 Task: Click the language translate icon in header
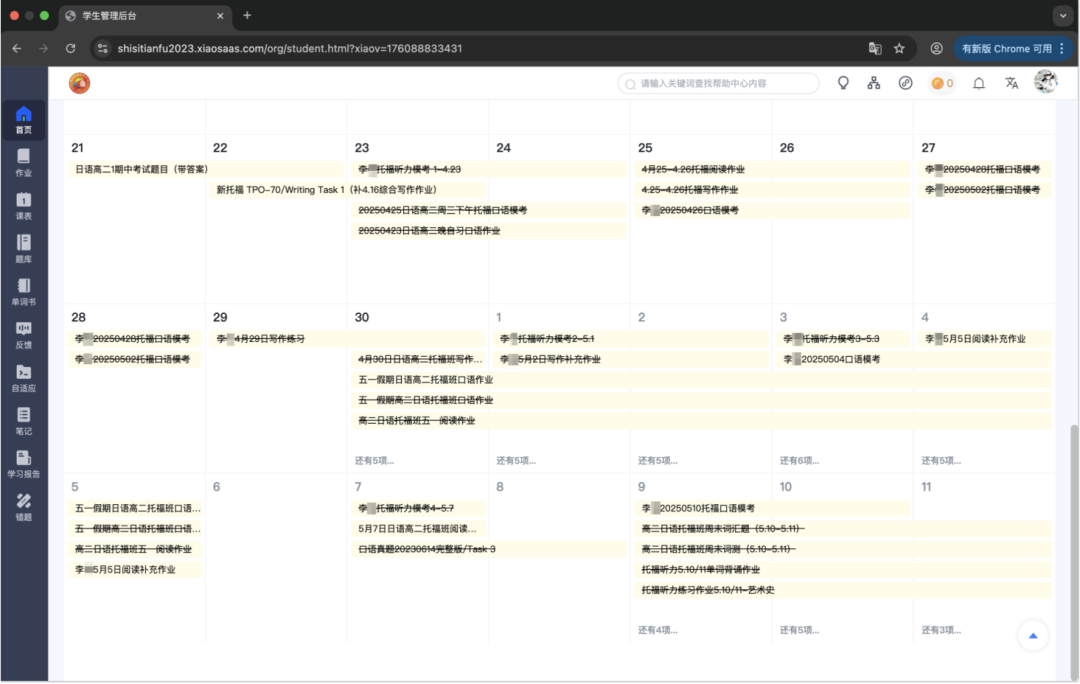pyautogui.click(x=1011, y=84)
